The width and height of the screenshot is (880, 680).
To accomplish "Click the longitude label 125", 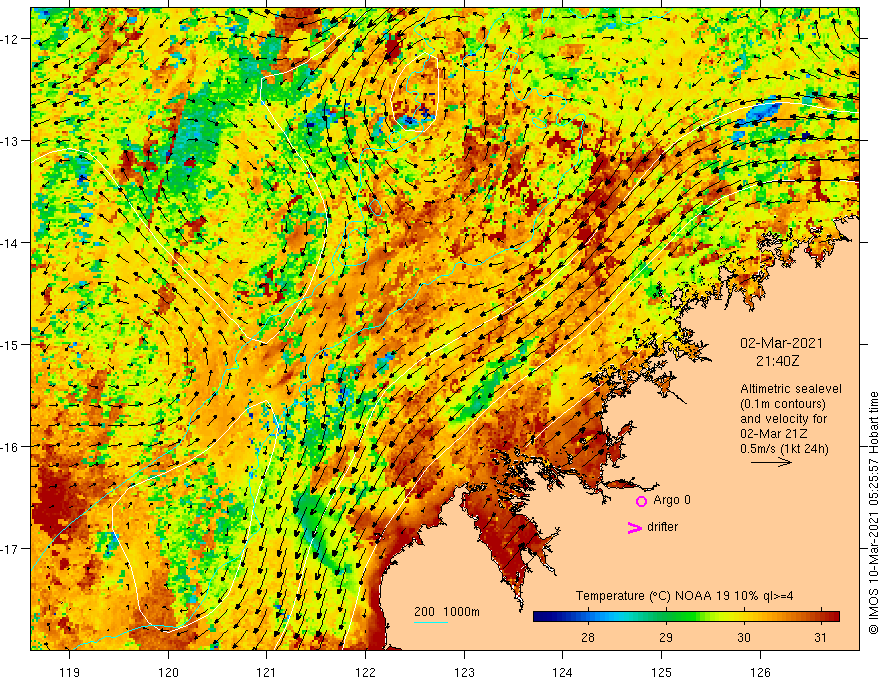I will coord(662,672).
